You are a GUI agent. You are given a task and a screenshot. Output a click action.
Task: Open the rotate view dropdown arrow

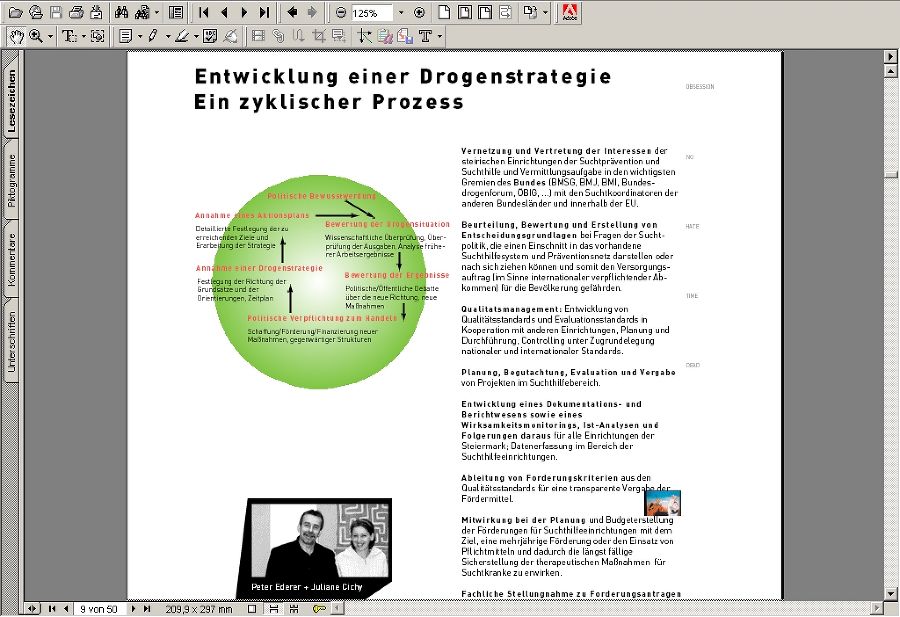pos(545,13)
